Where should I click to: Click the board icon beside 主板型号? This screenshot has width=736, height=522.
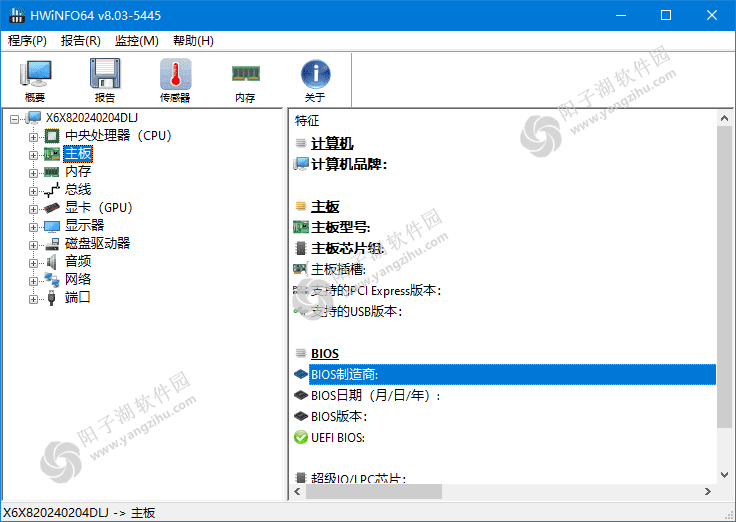[x=301, y=227]
